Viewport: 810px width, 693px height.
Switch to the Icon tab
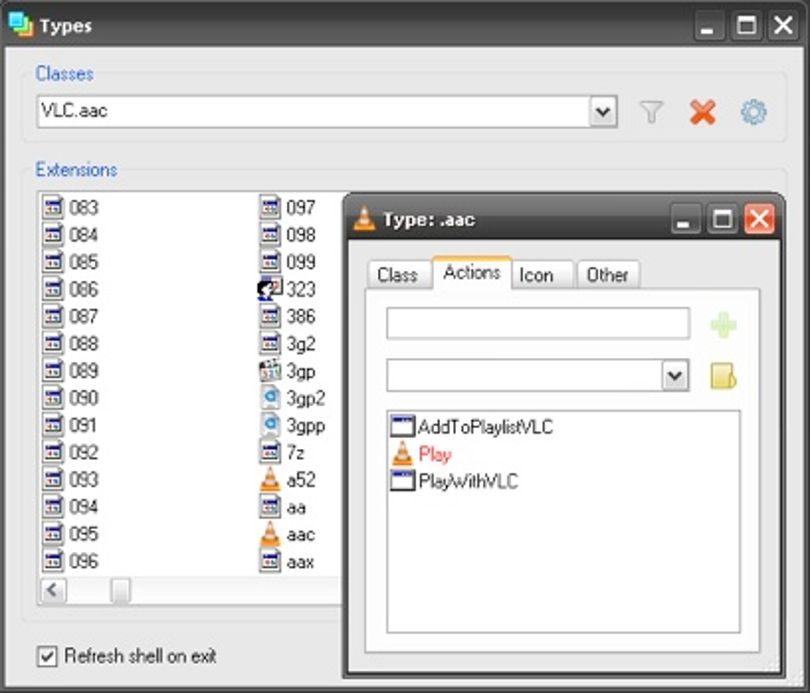pos(536,275)
